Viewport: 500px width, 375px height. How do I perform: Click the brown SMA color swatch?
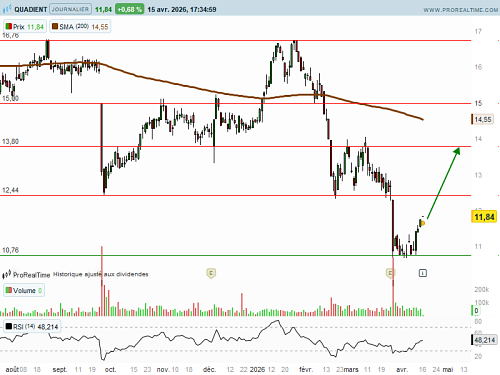point(55,26)
